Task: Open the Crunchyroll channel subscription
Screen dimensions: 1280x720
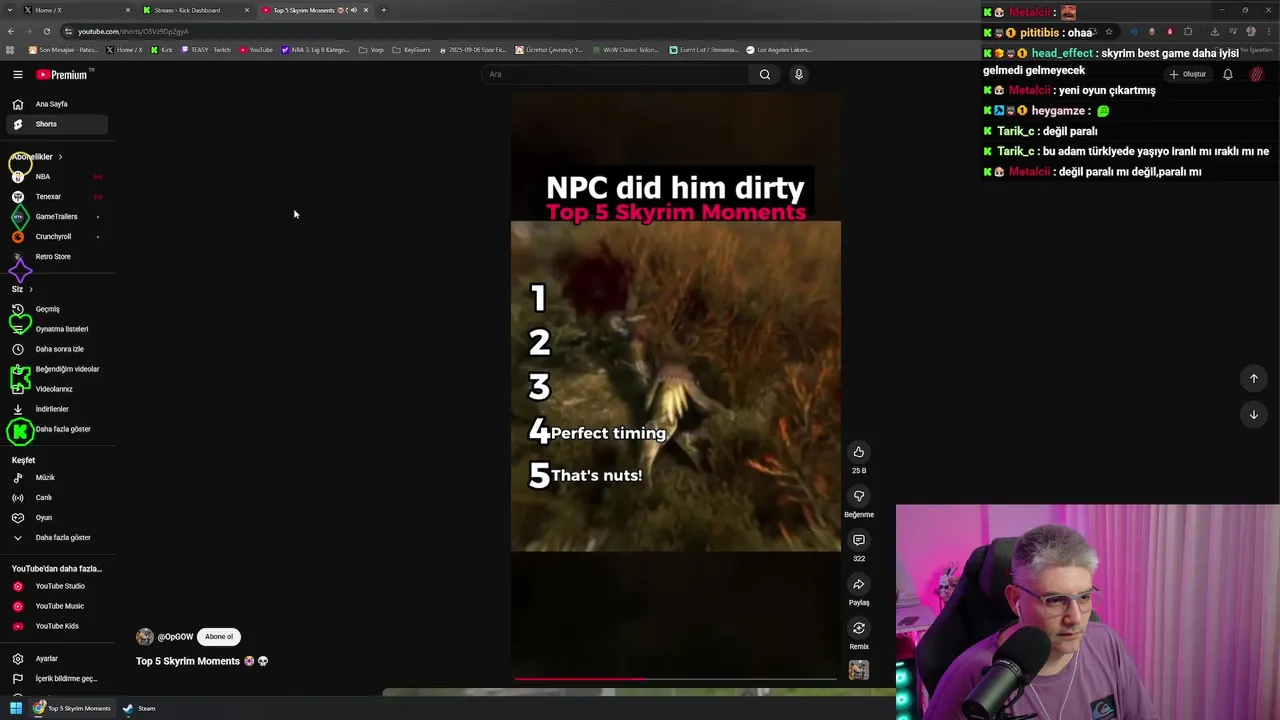Action: point(56,237)
